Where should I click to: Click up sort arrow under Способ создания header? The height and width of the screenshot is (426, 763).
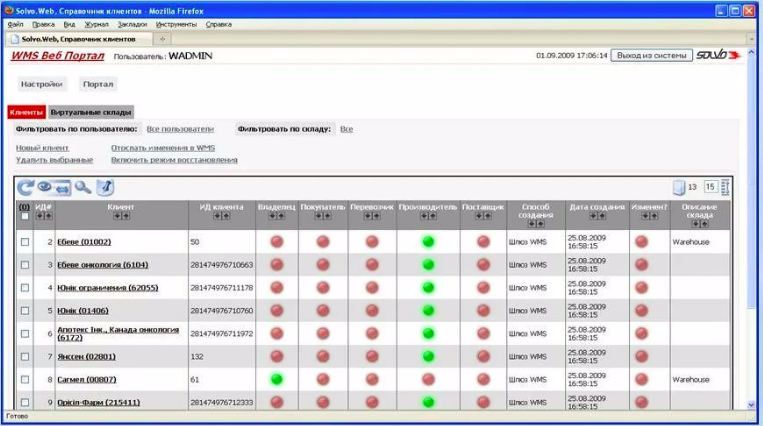tap(540, 224)
